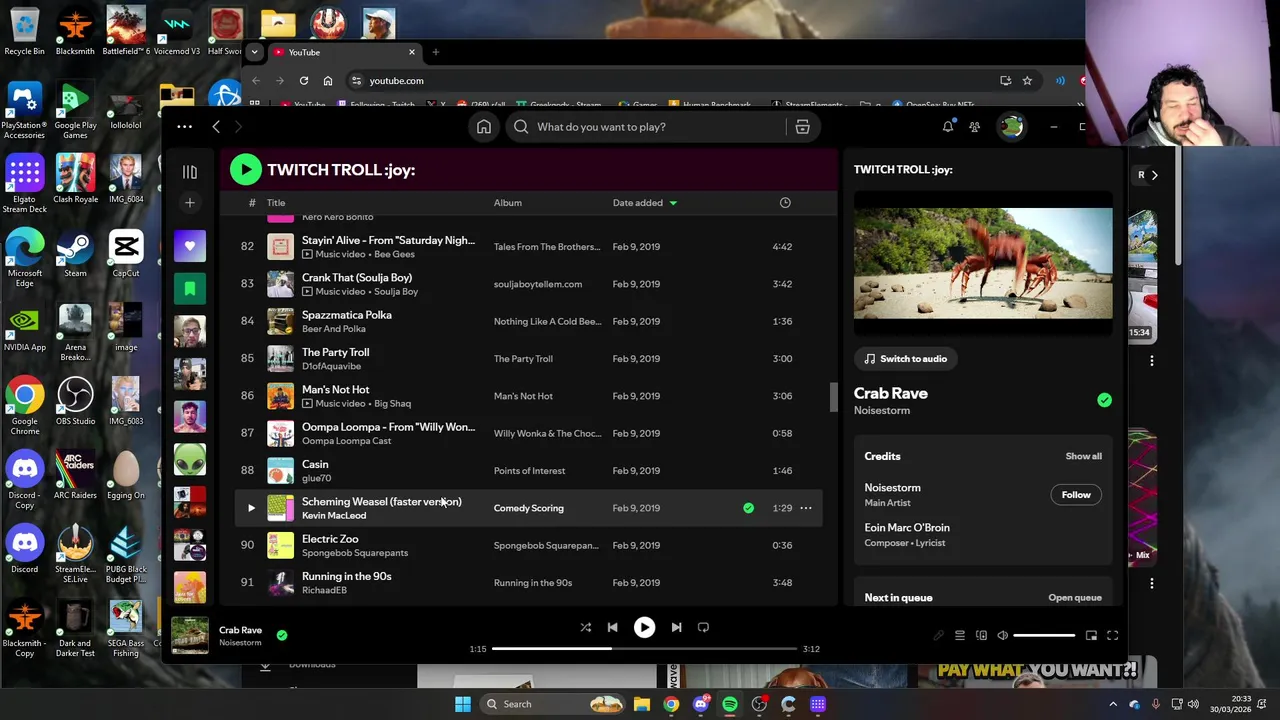Image resolution: width=1280 pixels, height=720 pixels.
Task: Open the green alien playlist in sidebar
Action: [190, 460]
